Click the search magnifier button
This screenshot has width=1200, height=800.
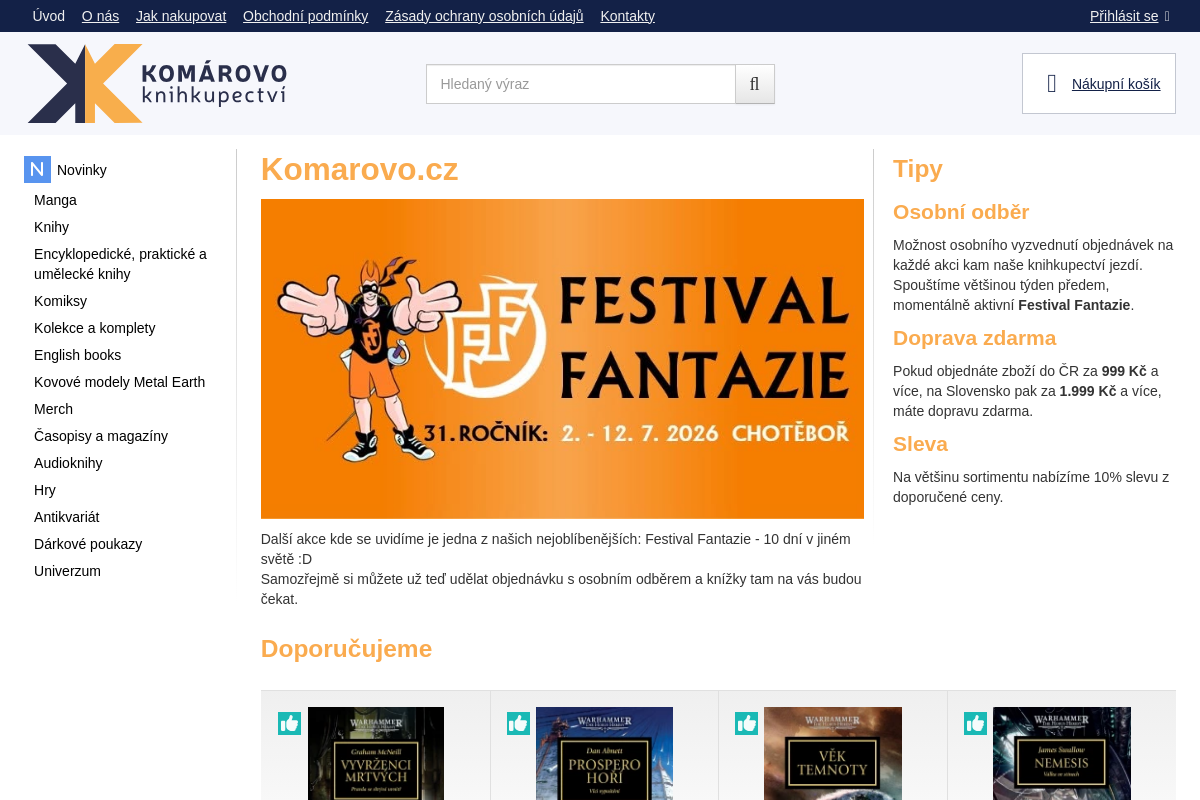click(755, 84)
